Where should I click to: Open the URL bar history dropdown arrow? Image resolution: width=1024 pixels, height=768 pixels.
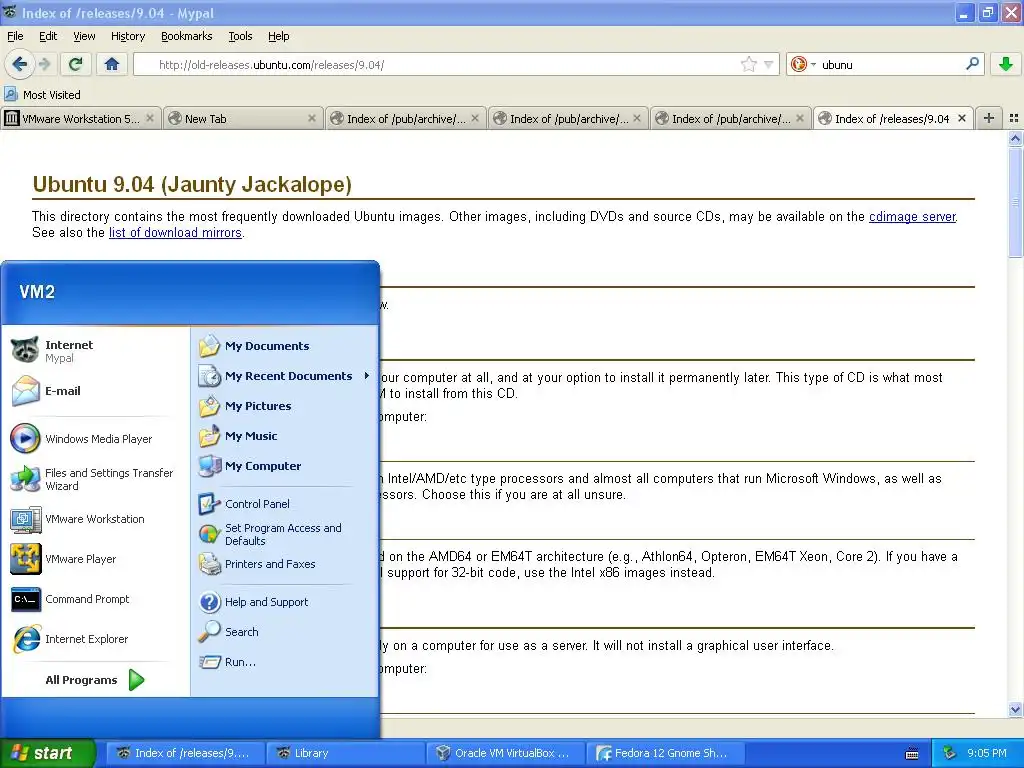point(769,64)
